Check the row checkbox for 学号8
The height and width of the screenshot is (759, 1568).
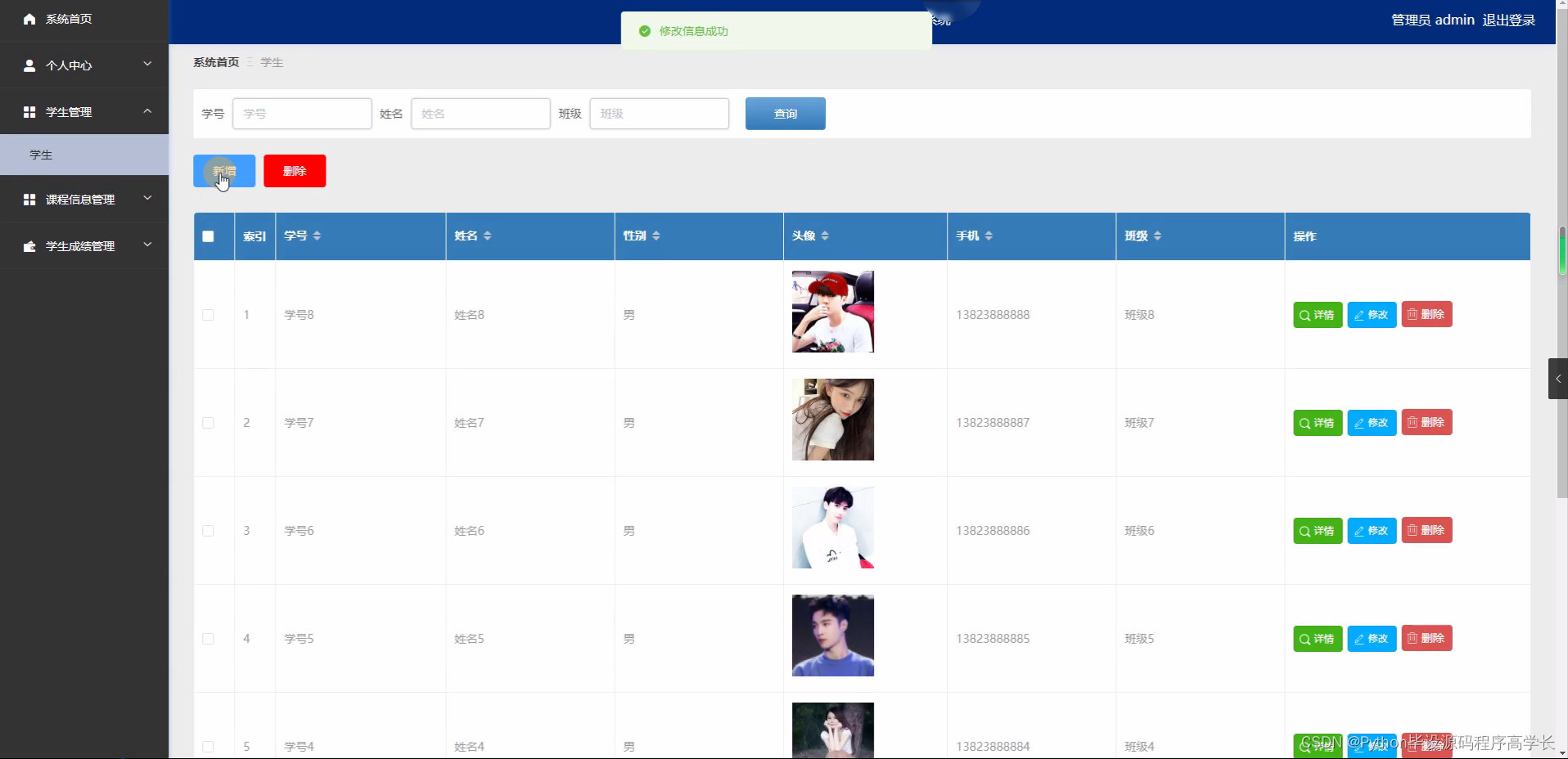point(208,316)
